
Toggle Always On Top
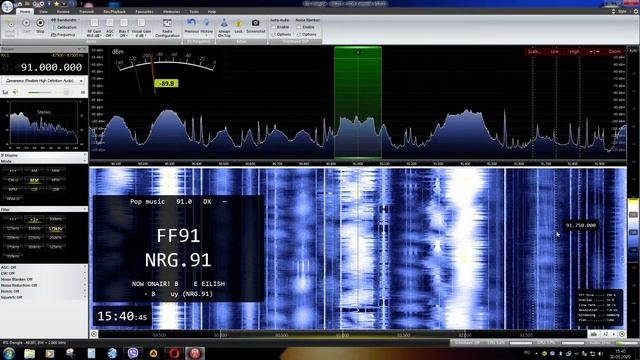point(224,28)
